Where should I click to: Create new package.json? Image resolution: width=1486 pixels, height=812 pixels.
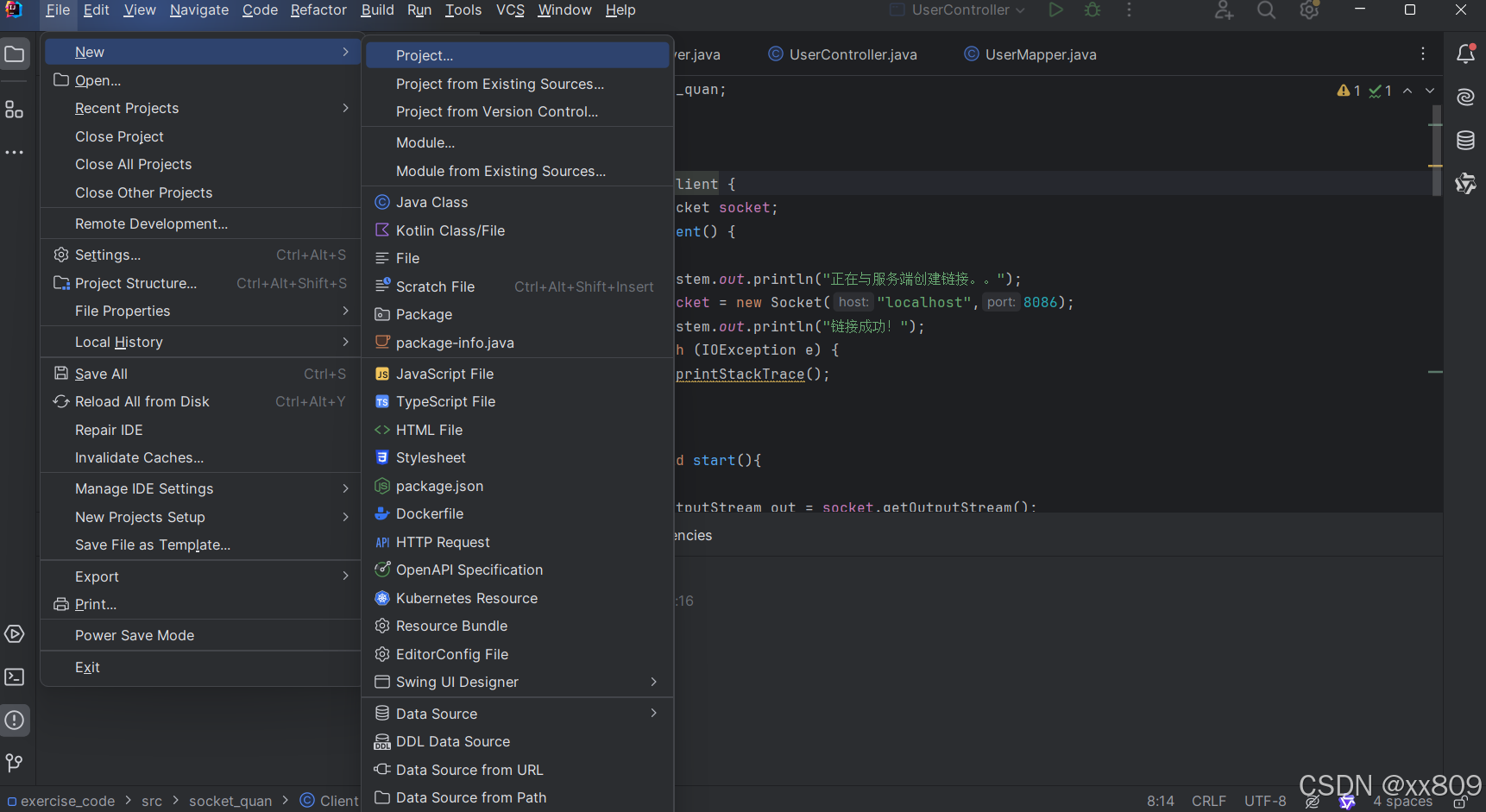(x=517, y=486)
